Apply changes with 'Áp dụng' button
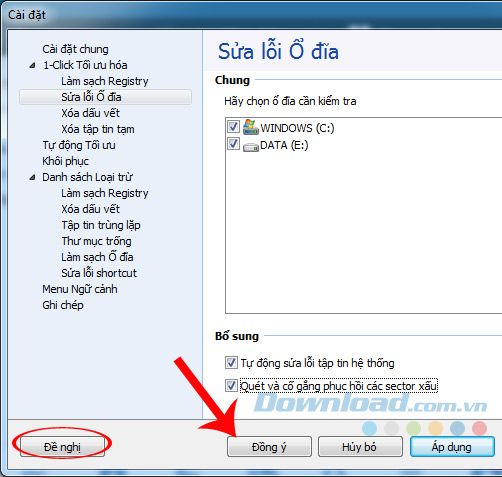This screenshot has height=477, width=502. click(x=452, y=447)
